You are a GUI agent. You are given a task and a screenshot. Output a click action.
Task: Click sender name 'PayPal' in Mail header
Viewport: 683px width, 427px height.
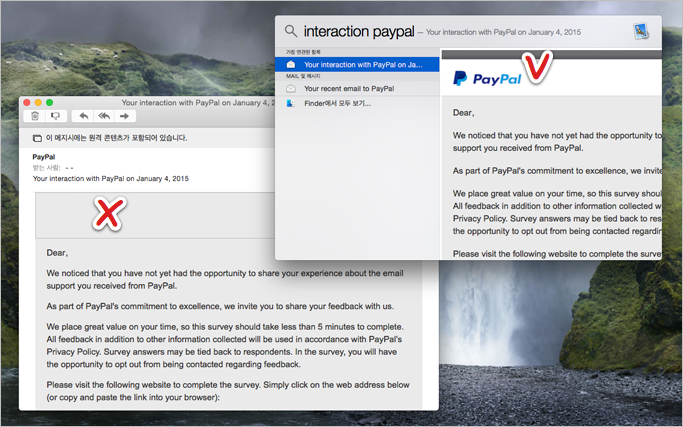44,157
